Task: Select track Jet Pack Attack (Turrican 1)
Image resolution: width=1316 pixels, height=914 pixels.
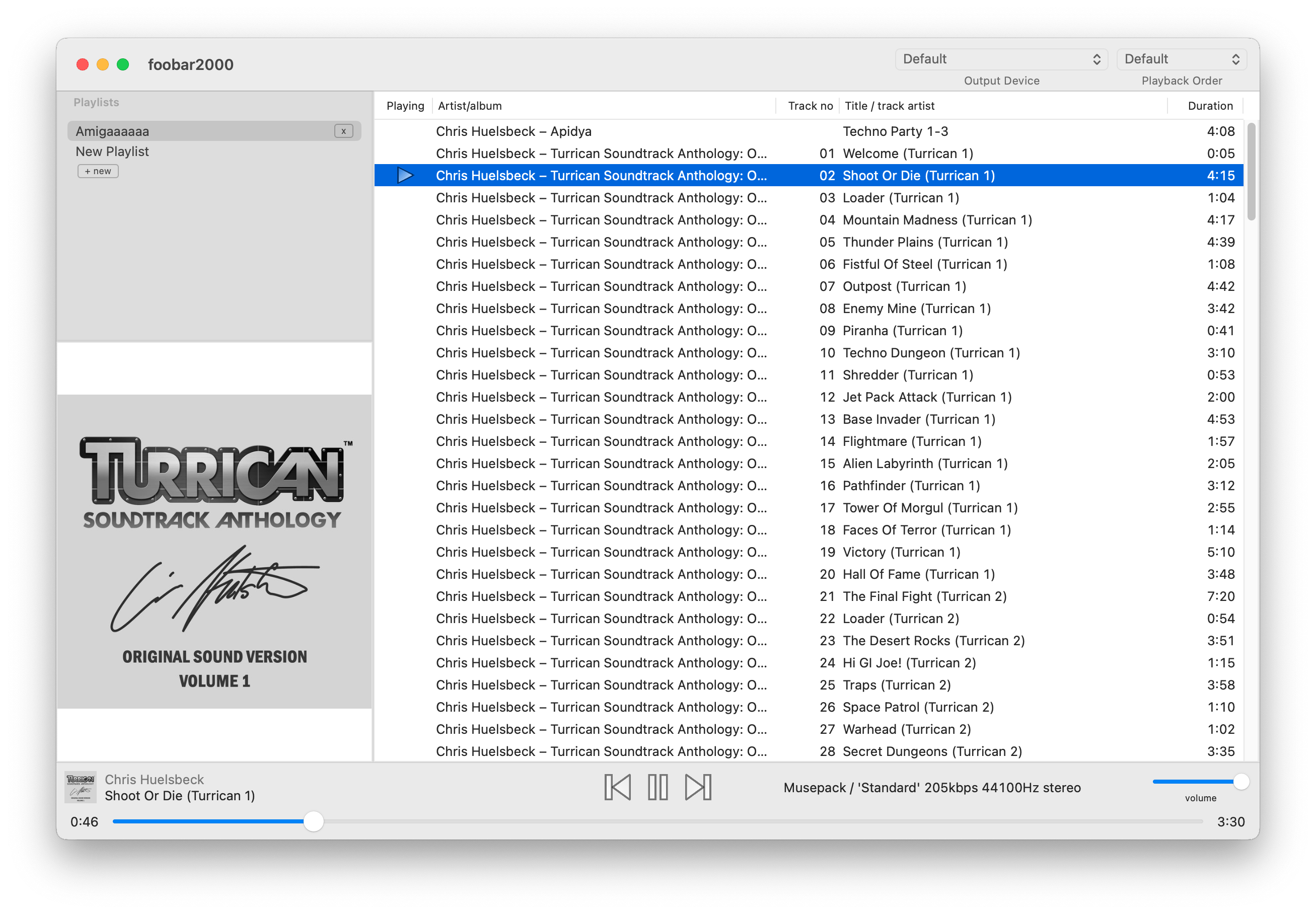Action: tap(809, 397)
